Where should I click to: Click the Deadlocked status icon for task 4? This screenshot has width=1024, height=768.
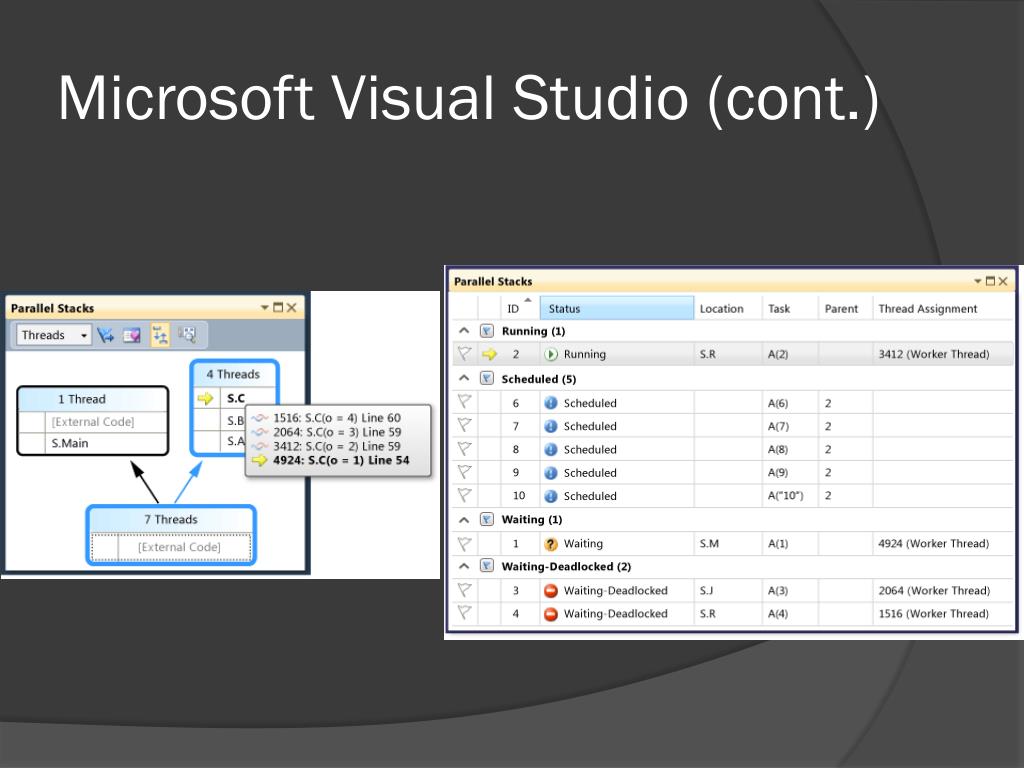coord(551,614)
